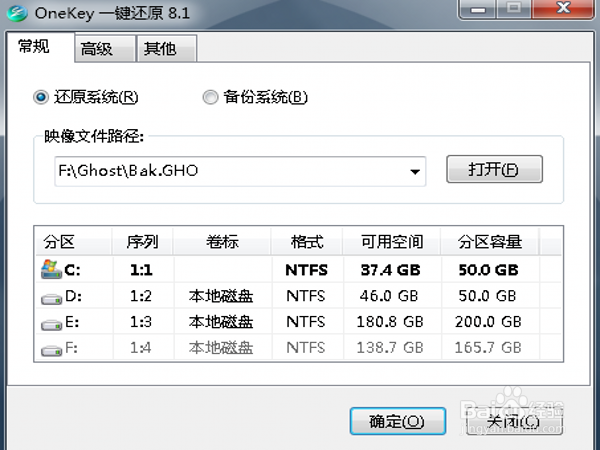Click the F: drive disk icon

point(51,351)
